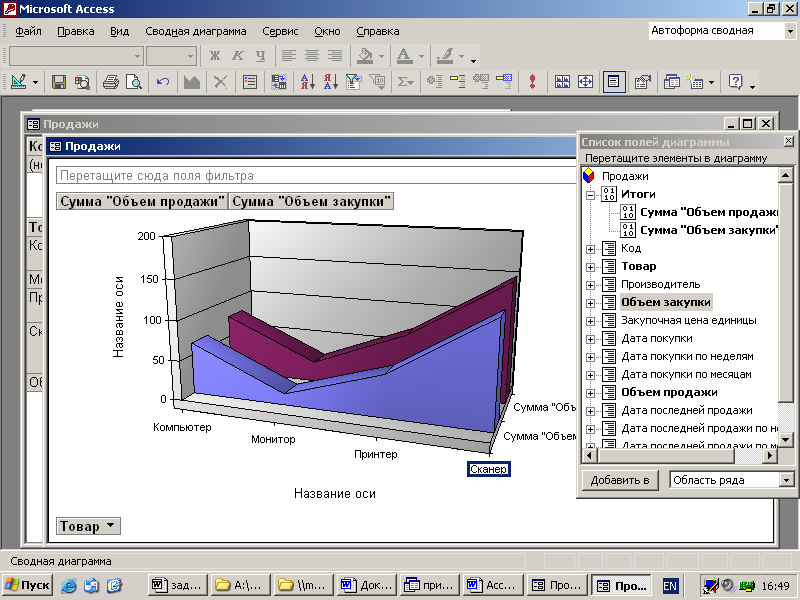
Task: Undo the last action
Action: point(163,82)
